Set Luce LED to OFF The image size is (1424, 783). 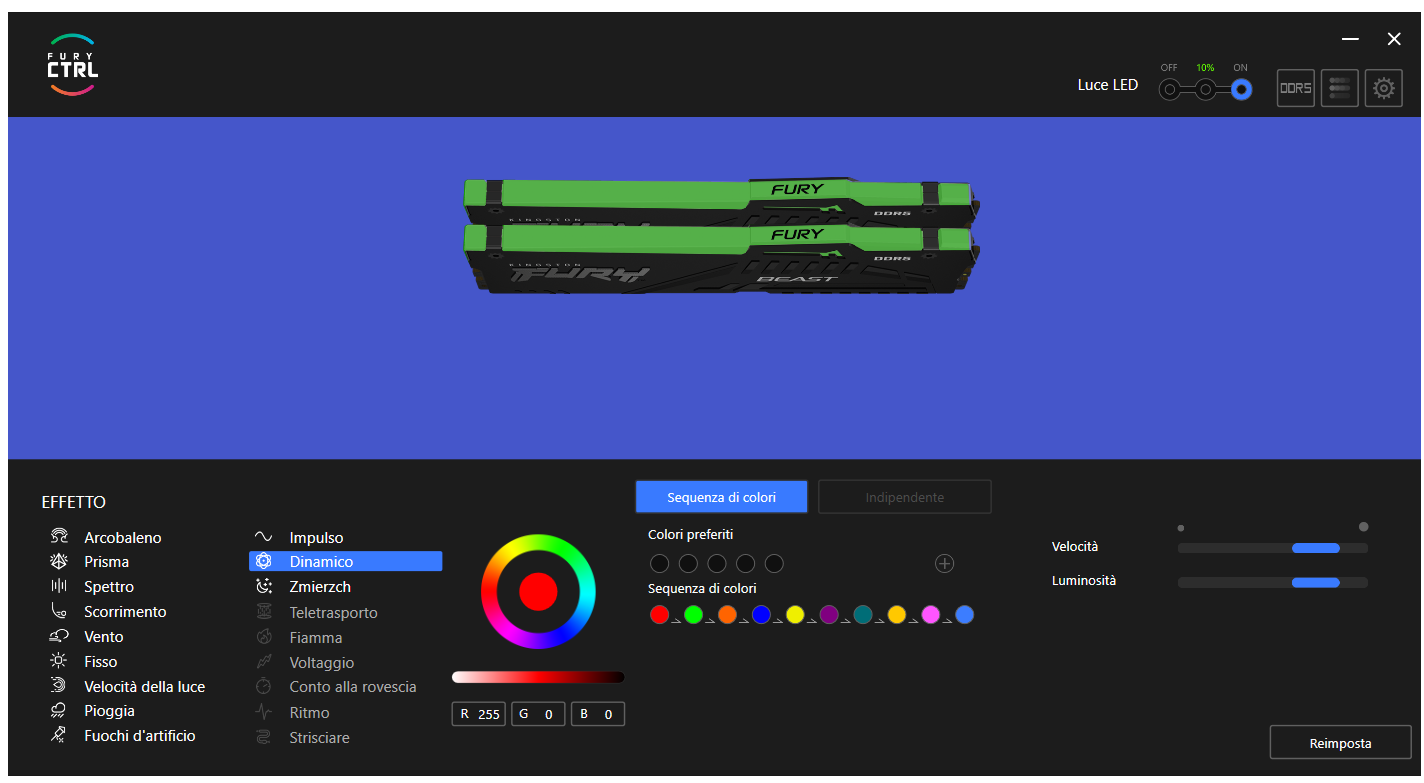point(1169,90)
